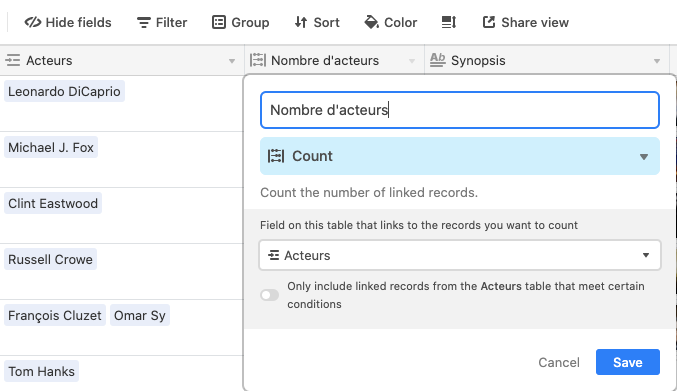Screen dimensions: 677x391
Task: Enable the linked records conditions toggle
Action: click(269, 295)
